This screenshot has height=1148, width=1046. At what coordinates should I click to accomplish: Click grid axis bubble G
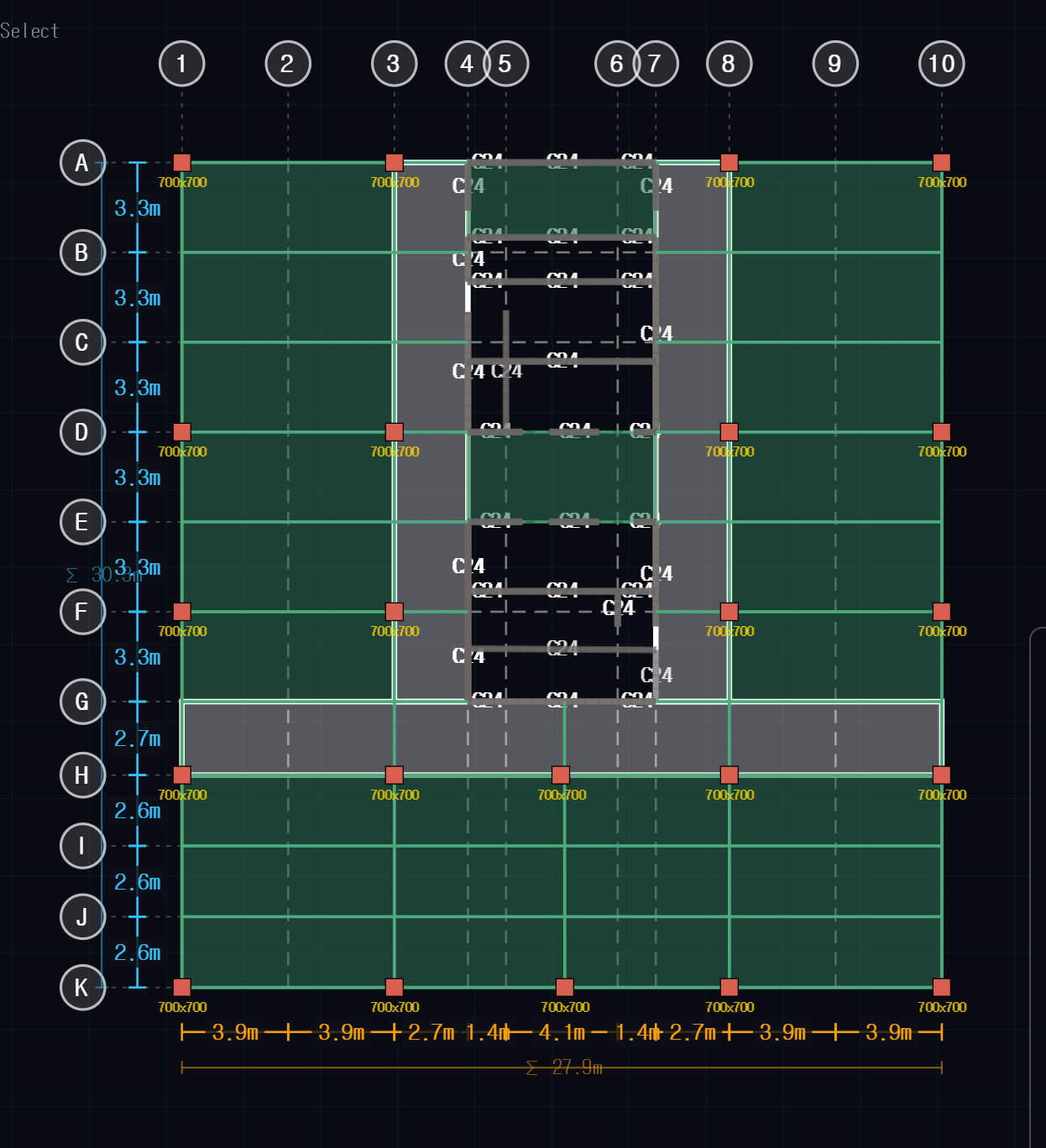pyautogui.click(x=82, y=702)
